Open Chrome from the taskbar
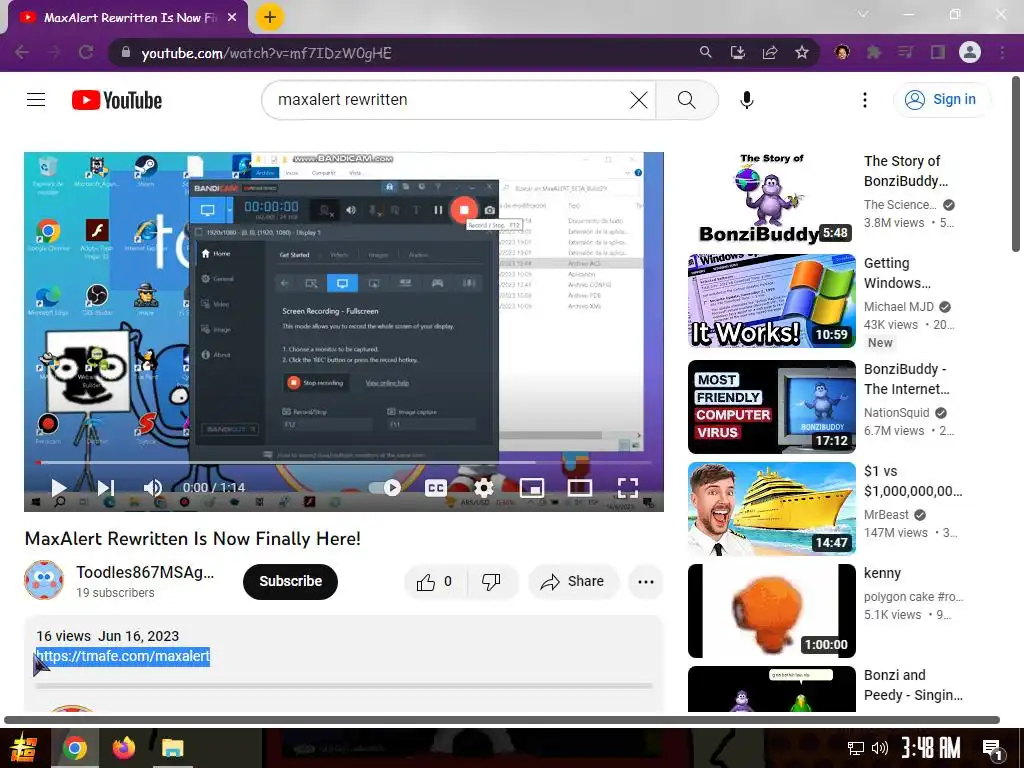 (74, 748)
